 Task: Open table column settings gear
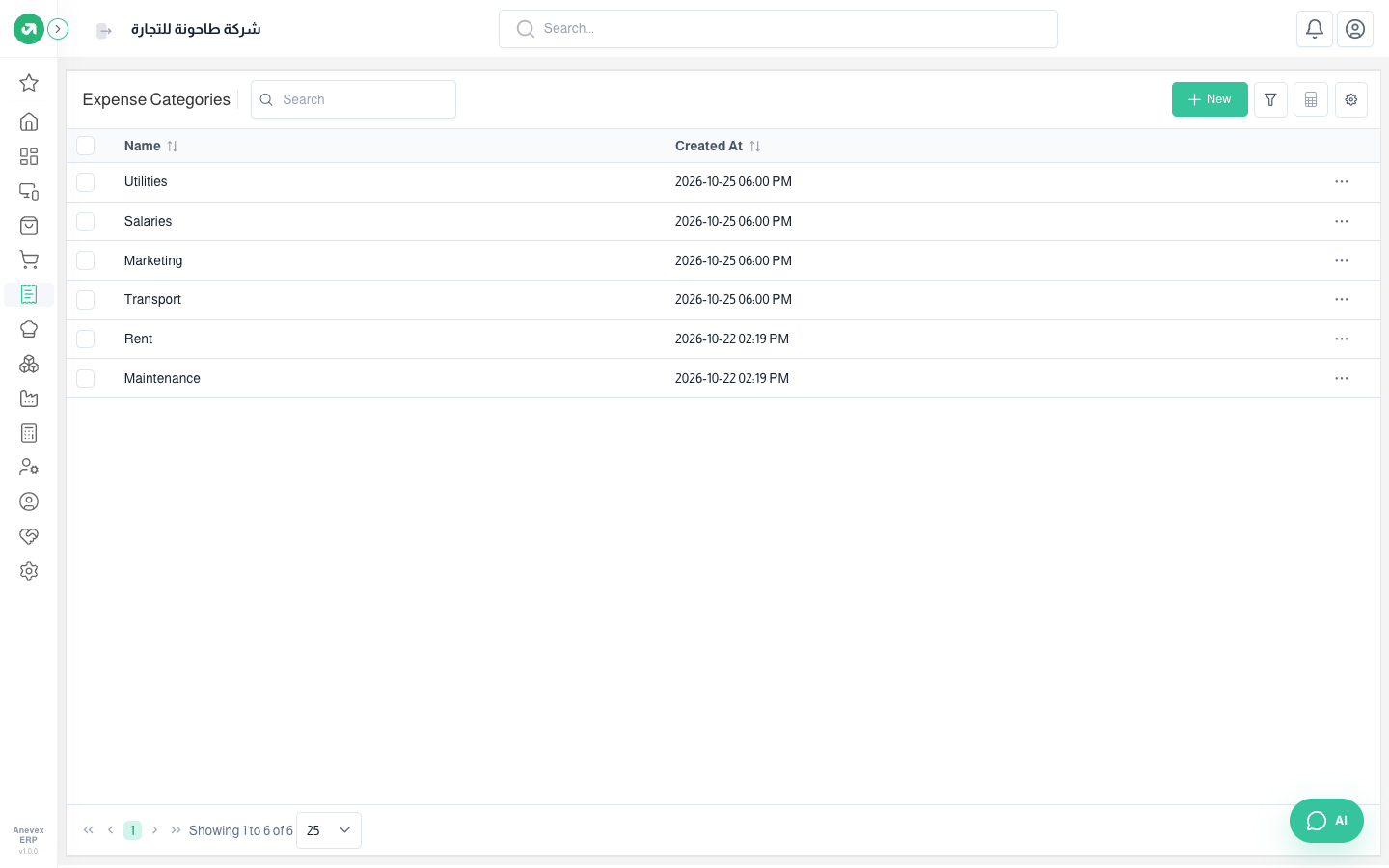[1351, 99]
